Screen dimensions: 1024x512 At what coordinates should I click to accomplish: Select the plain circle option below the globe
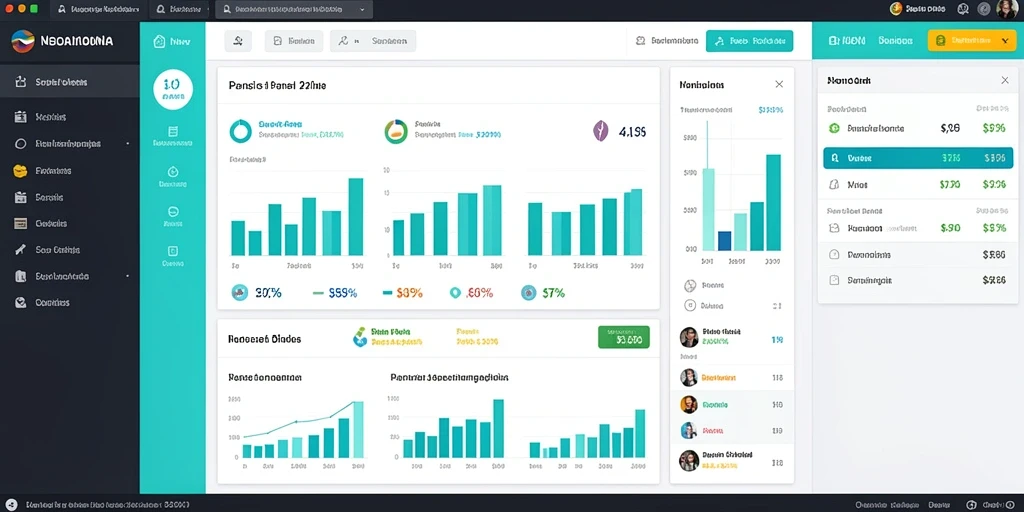pos(690,305)
